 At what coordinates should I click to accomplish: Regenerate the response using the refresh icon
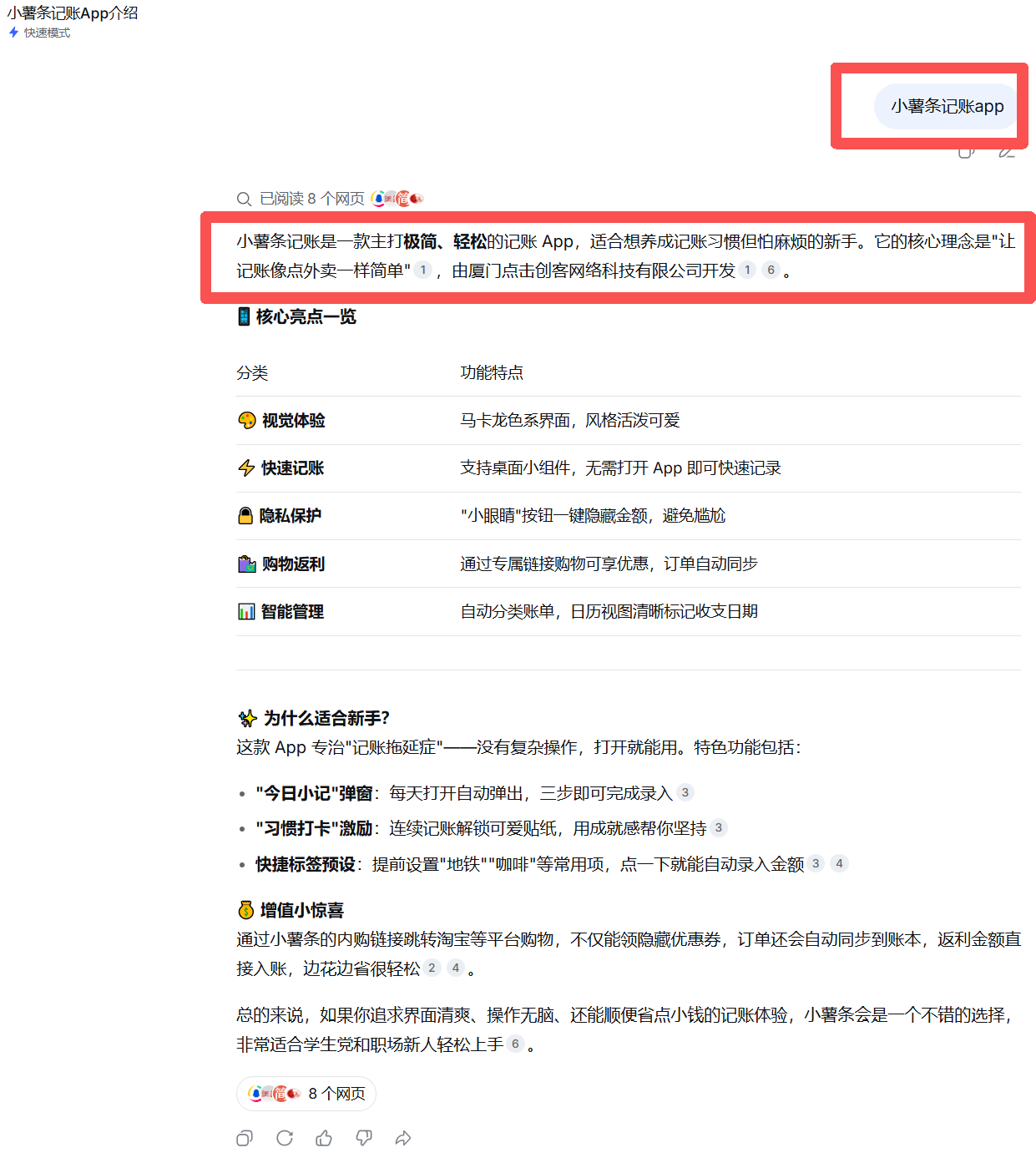(x=285, y=1138)
